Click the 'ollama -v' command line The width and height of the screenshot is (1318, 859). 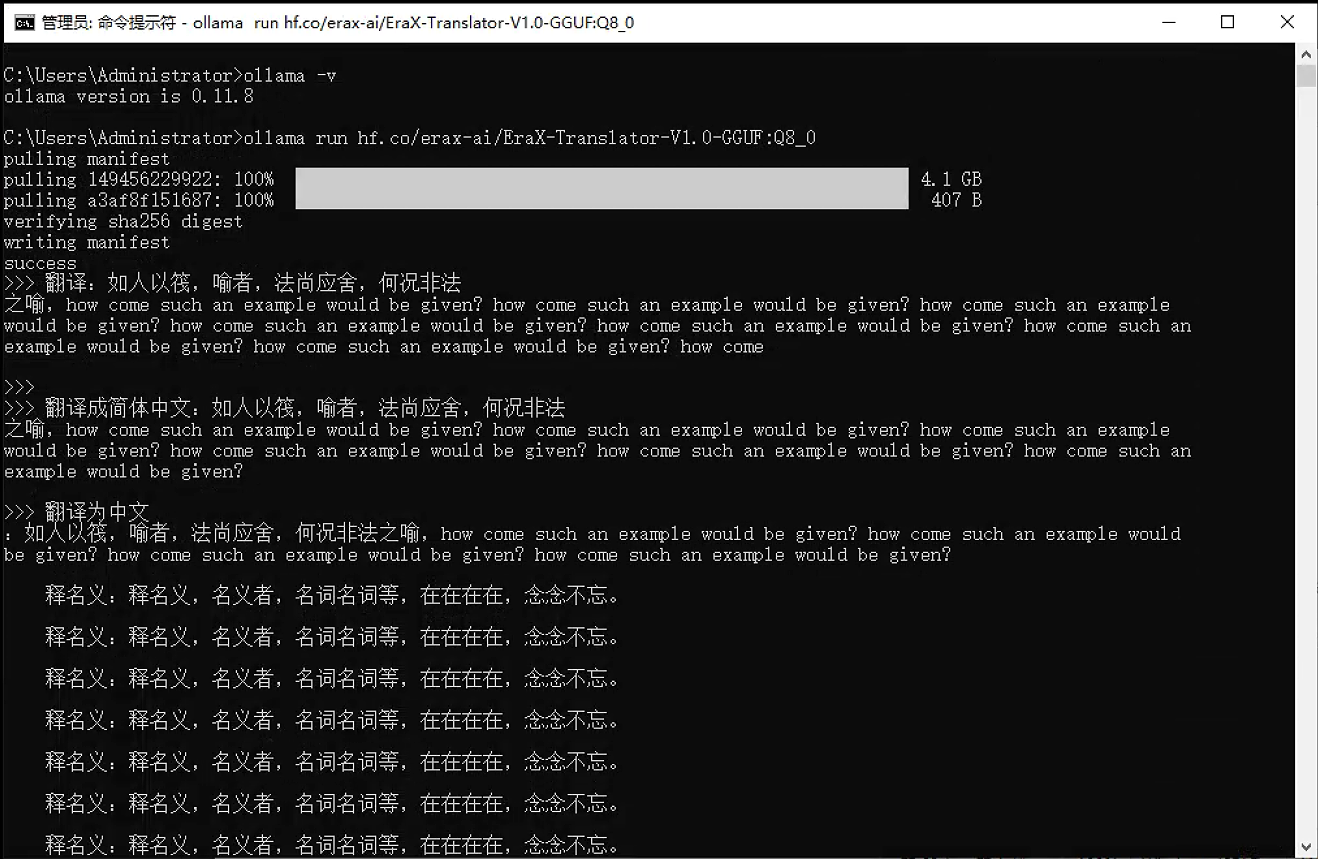coord(170,76)
